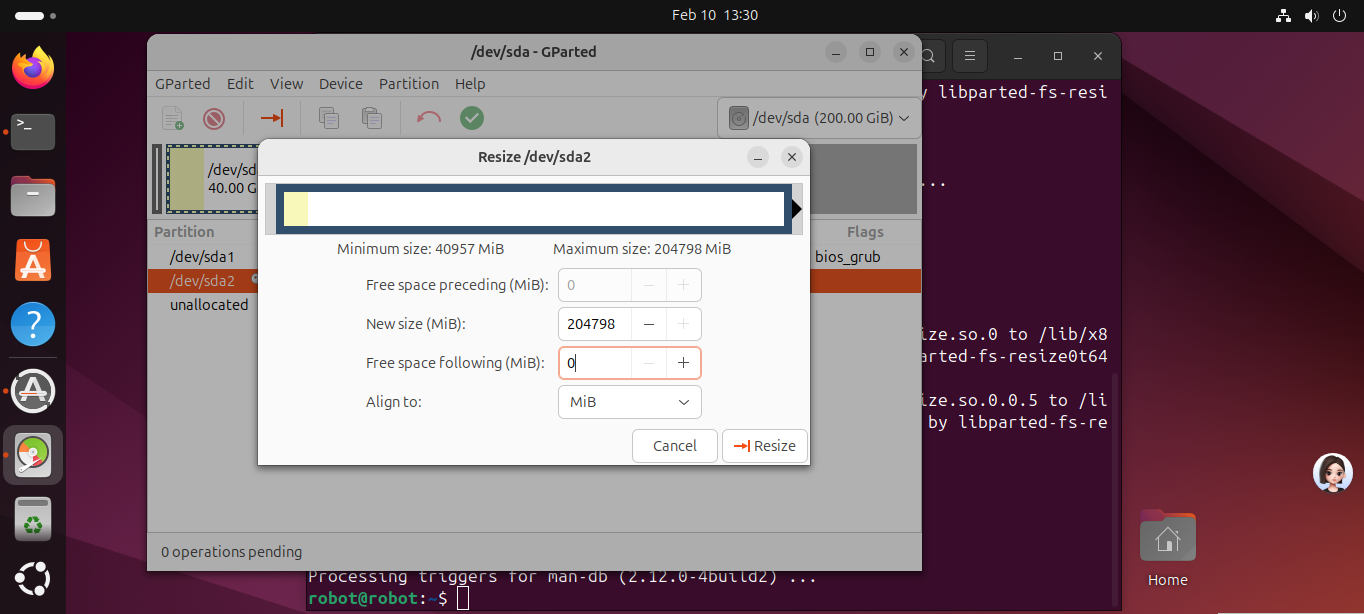The height and width of the screenshot is (614, 1364).
Task: Click the '0 operations pending' status text
Action: (x=232, y=552)
